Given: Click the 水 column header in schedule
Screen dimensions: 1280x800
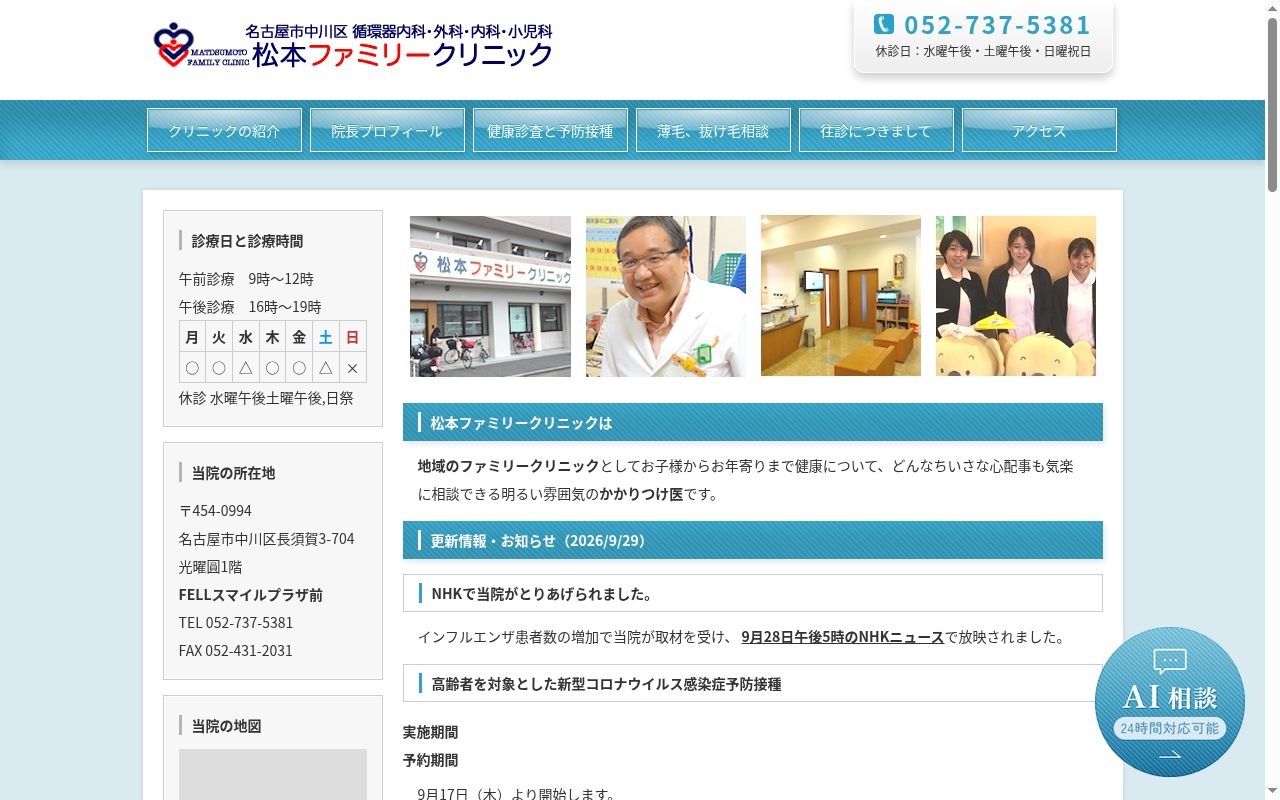Looking at the screenshot, I should click(245, 337).
